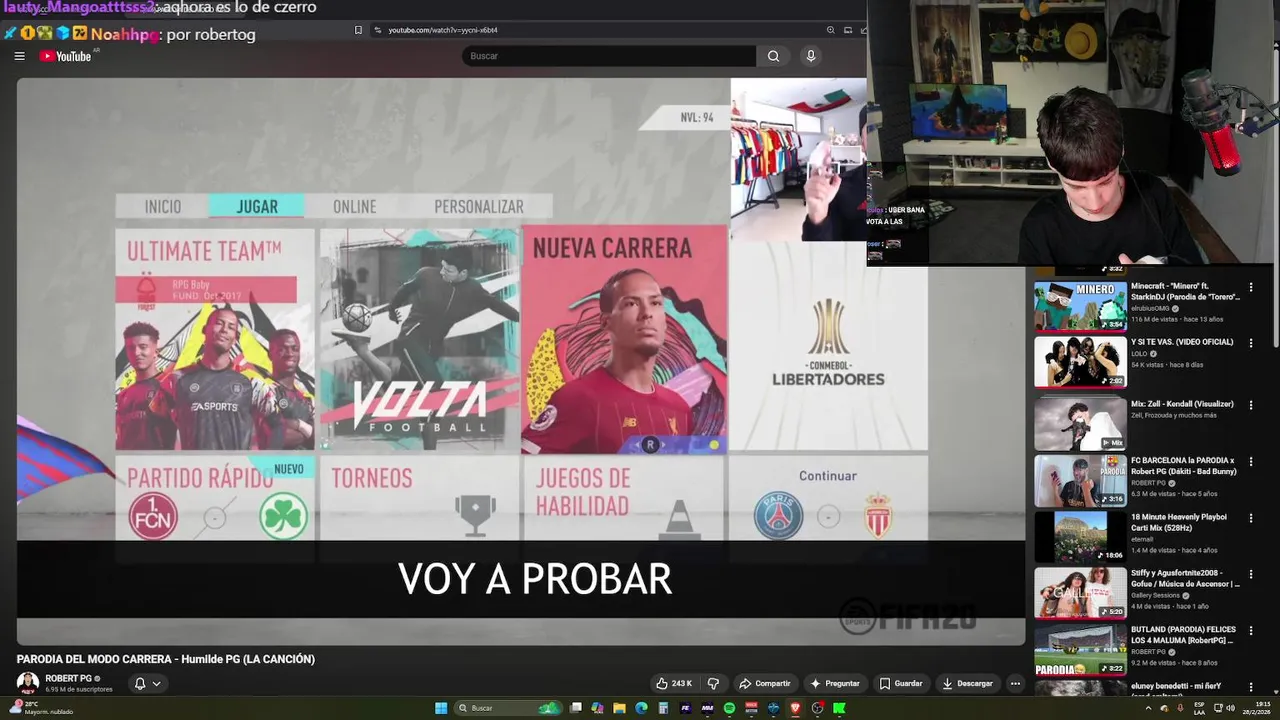Select the browser URL youtube.com/watch address
1280x720 pixels.
coord(443,30)
